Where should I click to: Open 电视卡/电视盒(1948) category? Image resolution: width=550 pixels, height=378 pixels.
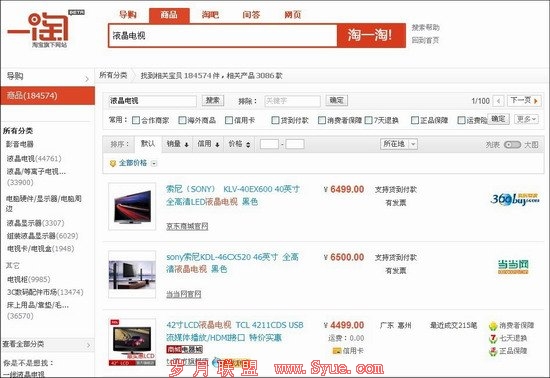pyautogui.click(x=41, y=249)
